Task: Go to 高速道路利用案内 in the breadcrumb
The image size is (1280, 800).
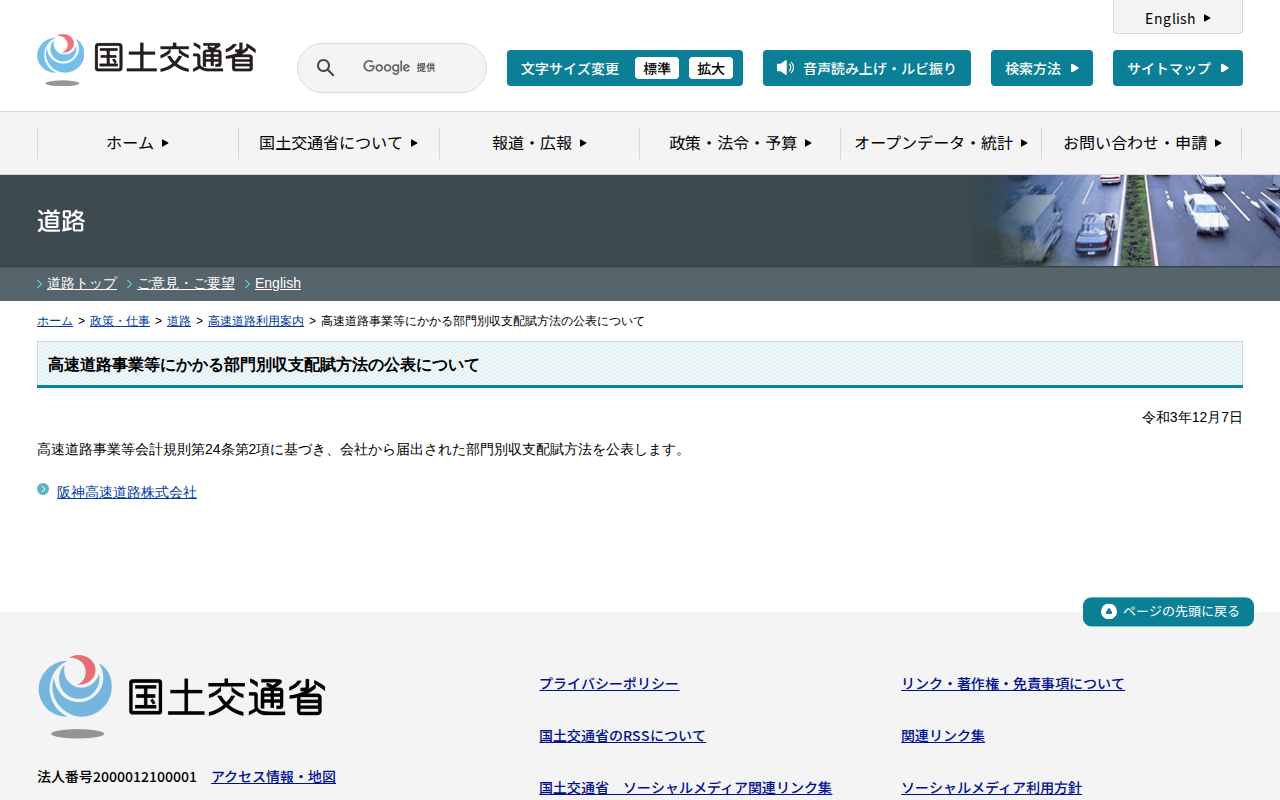Action: 256,321
